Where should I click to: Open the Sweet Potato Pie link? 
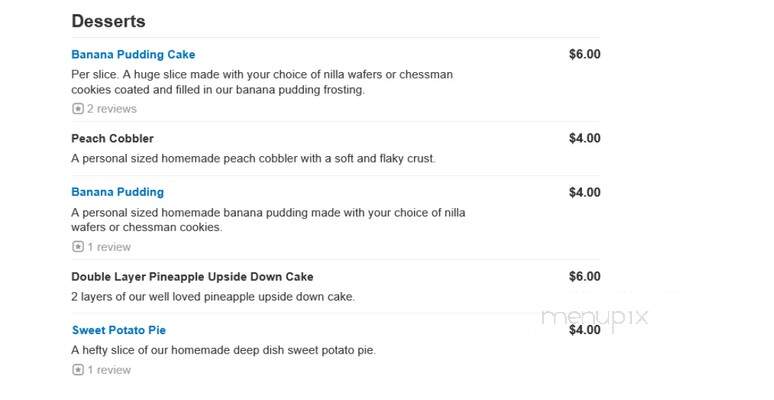click(x=119, y=330)
